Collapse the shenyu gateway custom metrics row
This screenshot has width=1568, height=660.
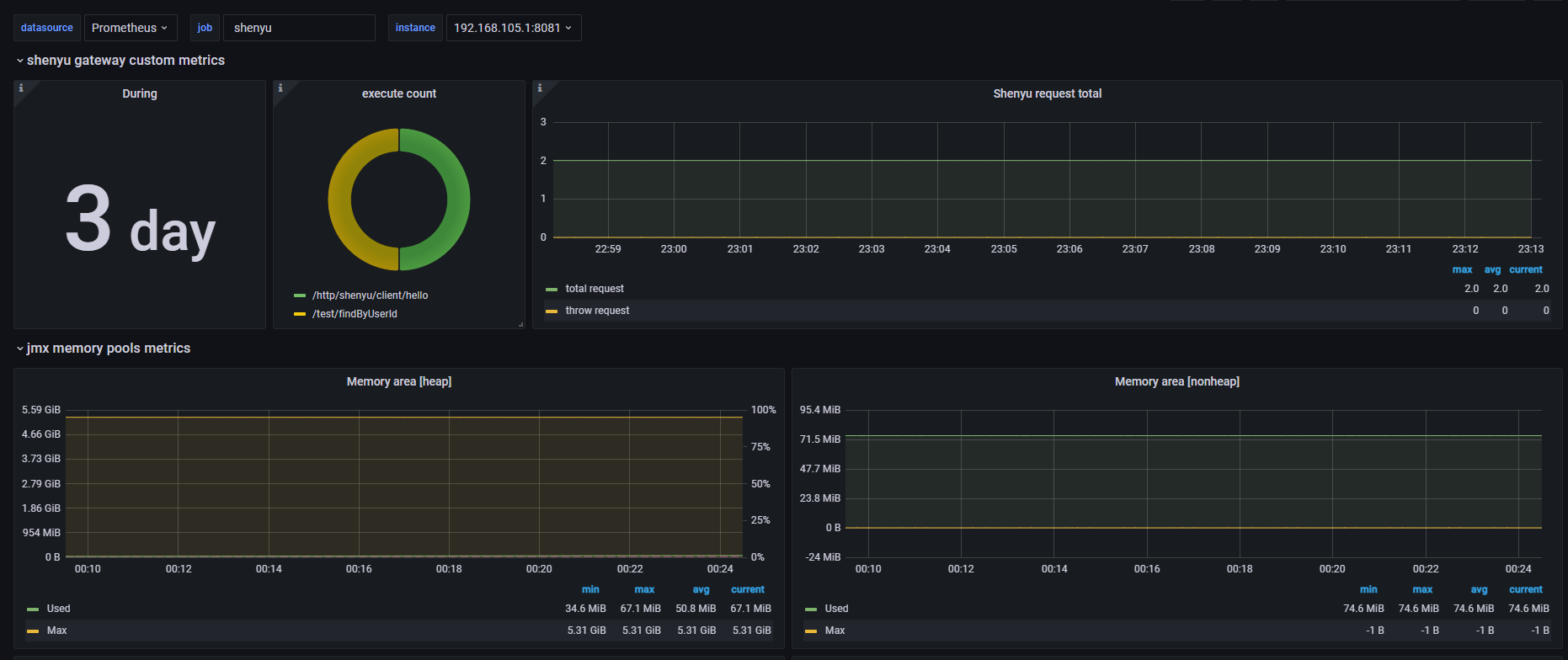pyautogui.click(x=125, y=61)
